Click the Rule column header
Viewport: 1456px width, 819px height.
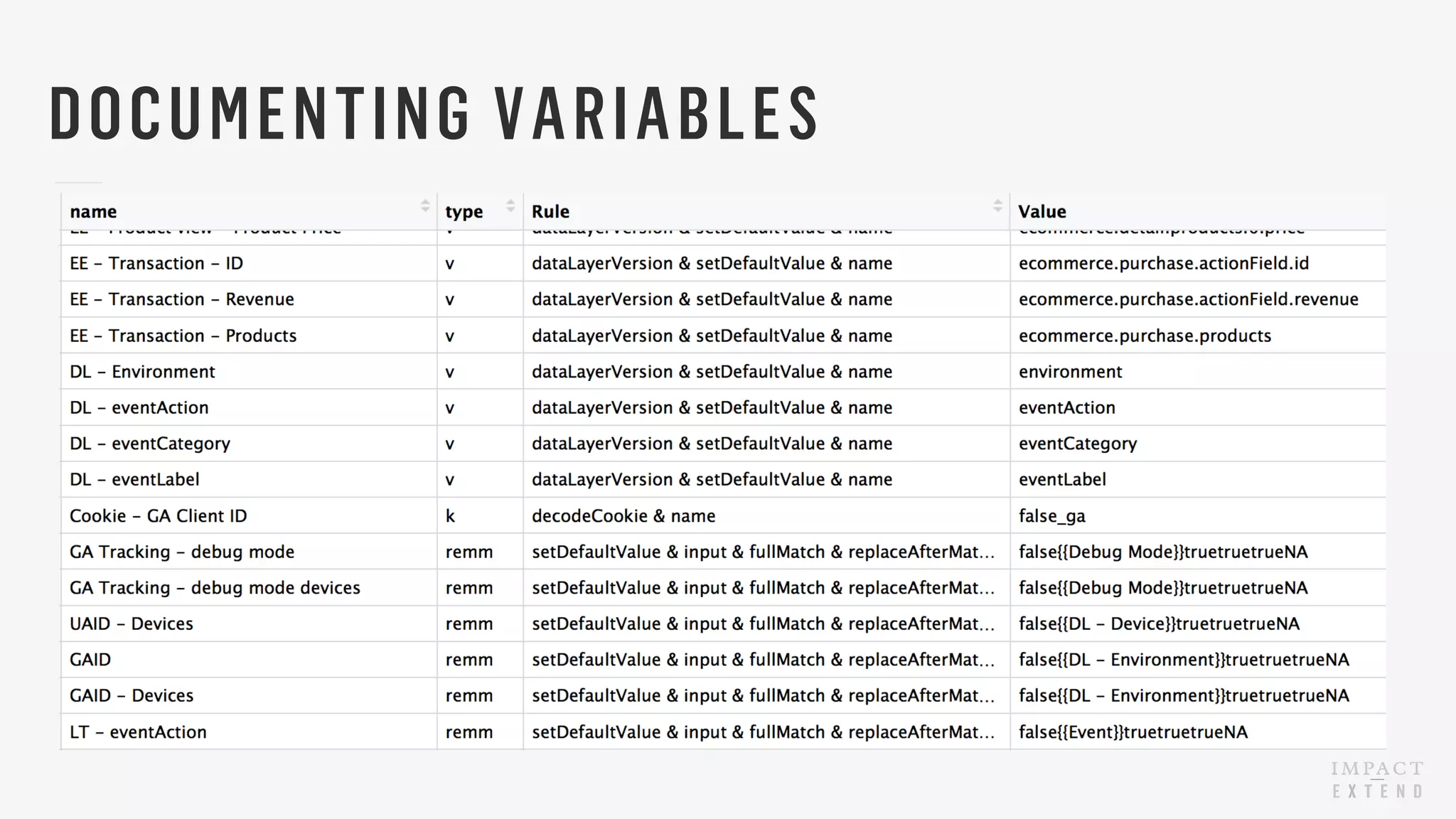click(766, 211)
